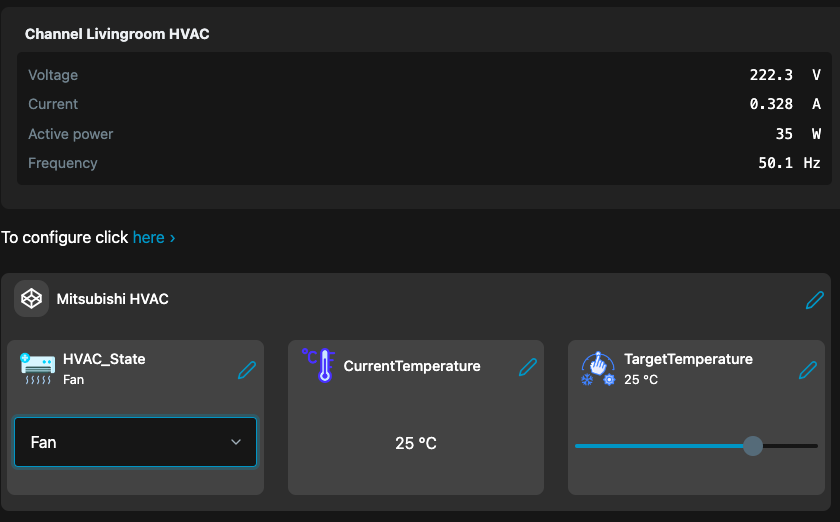Edit the TargetTemperature widget

point(808,370)
